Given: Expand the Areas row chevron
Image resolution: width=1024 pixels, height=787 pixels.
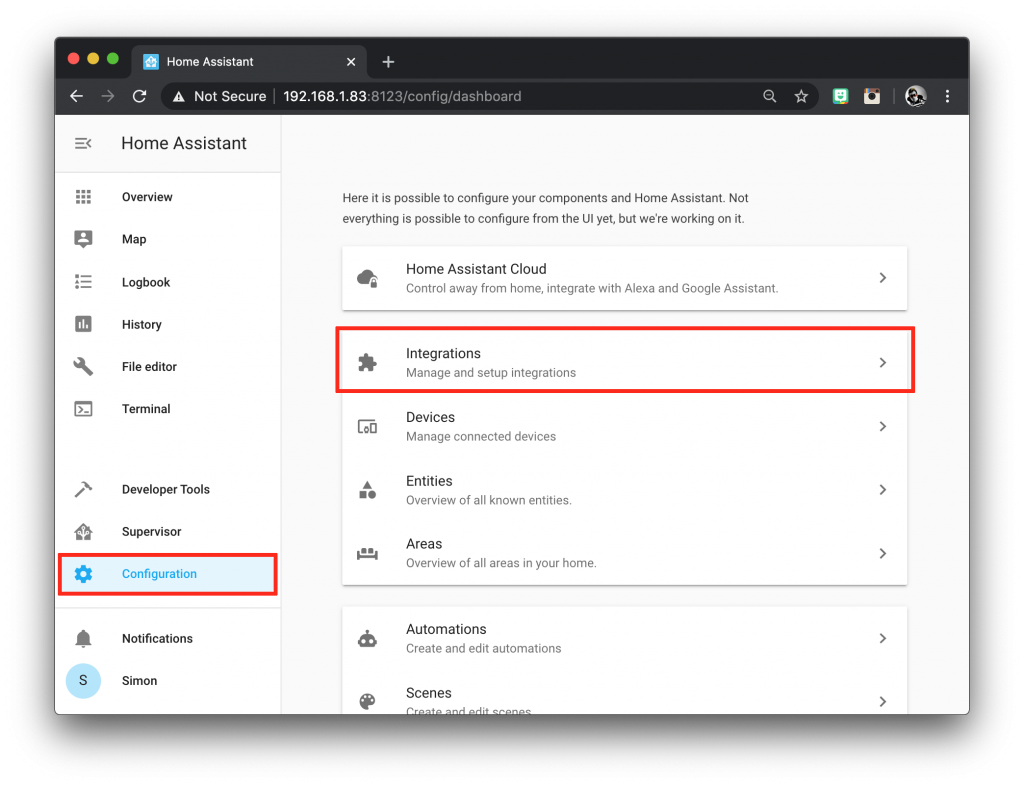Looking at the screenshot, I should 882,554.
